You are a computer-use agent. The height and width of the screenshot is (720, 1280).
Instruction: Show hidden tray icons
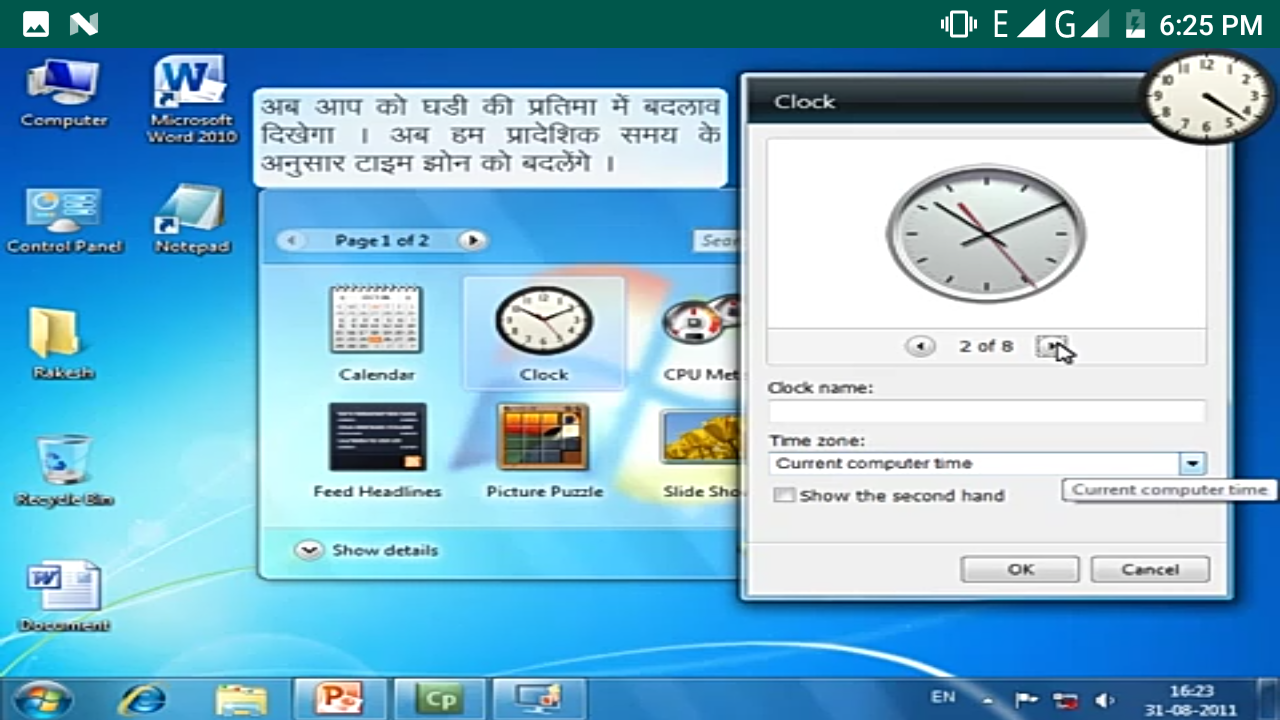pyautogui.click(x=988, y=700)
